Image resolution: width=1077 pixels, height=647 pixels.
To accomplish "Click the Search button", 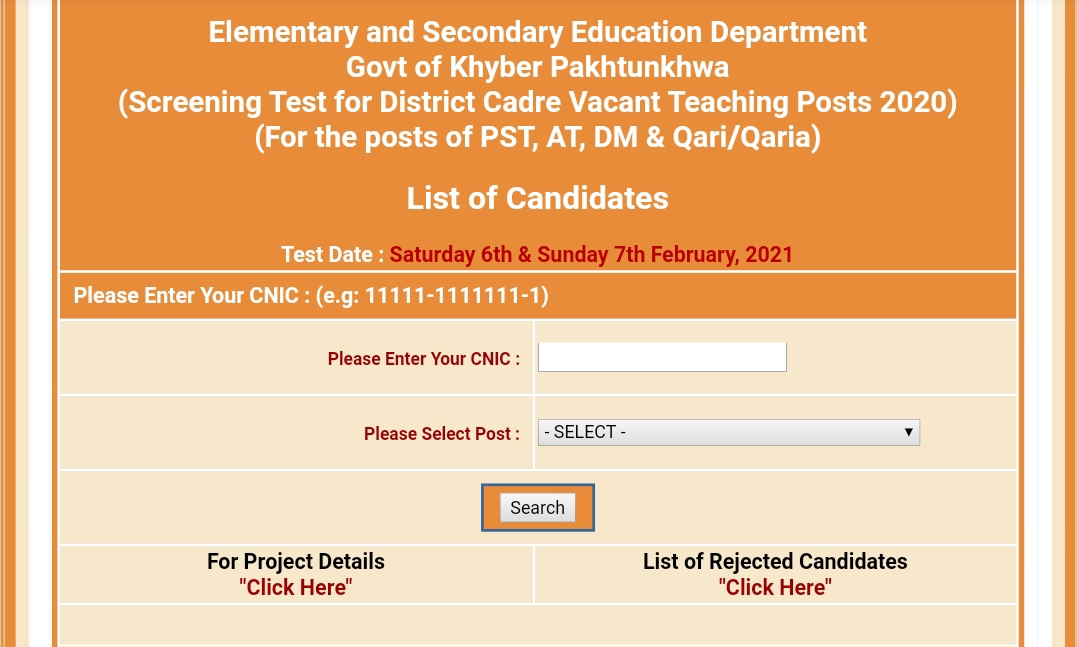I will [x=537, y=508].
